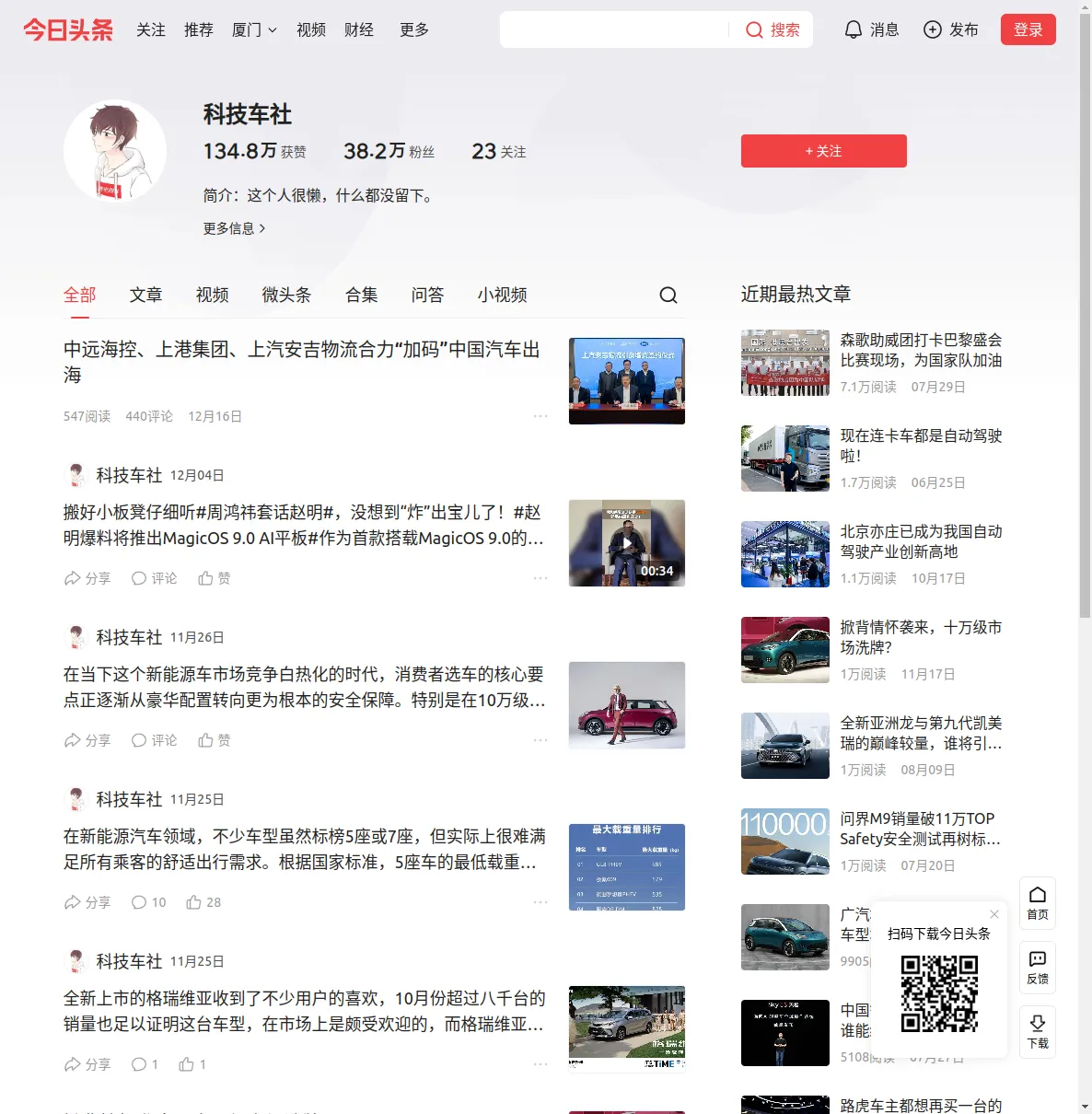Viewport: 1092px width, 1114px height.
Task: Open 推荐 in the top navigation
Action: pyautogui.click(x=199, y=29)
